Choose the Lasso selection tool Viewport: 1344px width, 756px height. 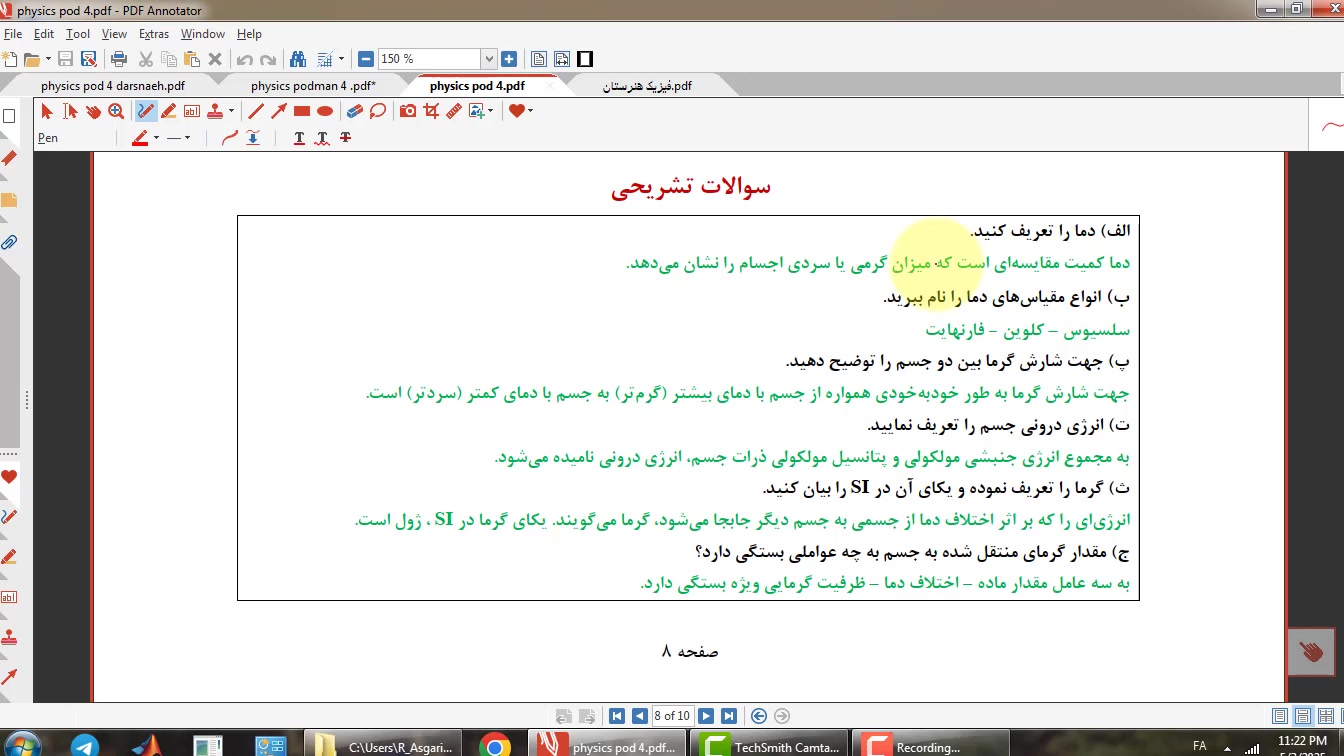(x=377, y=111)
